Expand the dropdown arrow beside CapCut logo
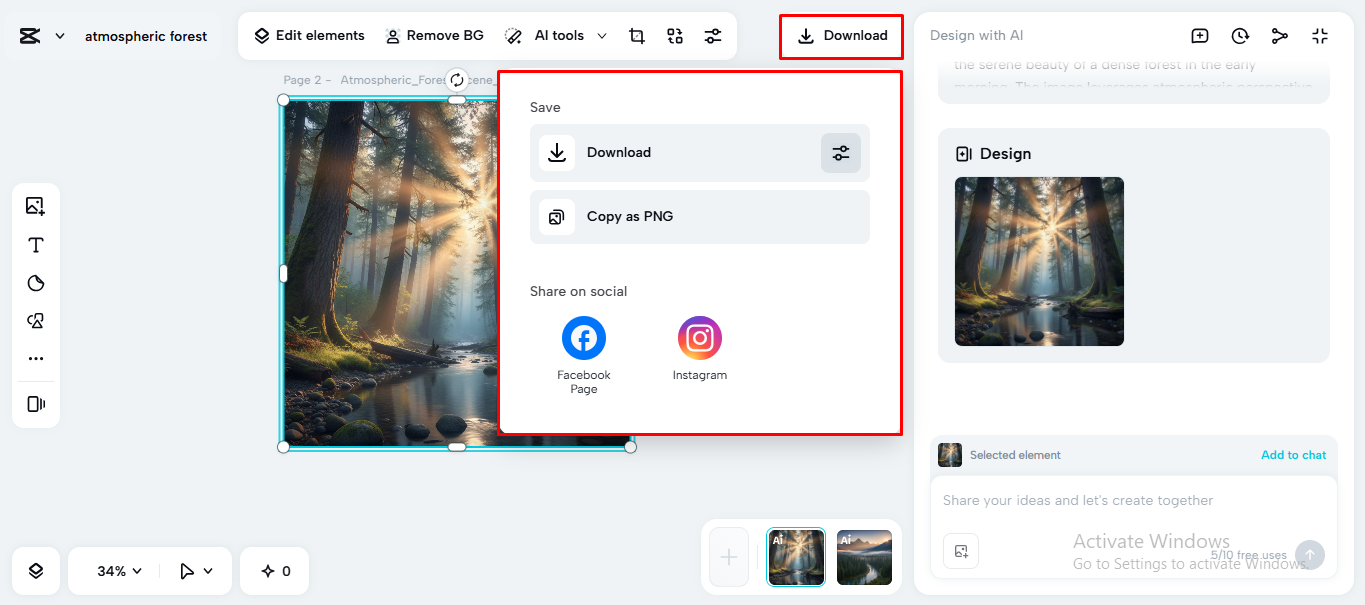Screen dimensions: 1365x605 (60, 36)
